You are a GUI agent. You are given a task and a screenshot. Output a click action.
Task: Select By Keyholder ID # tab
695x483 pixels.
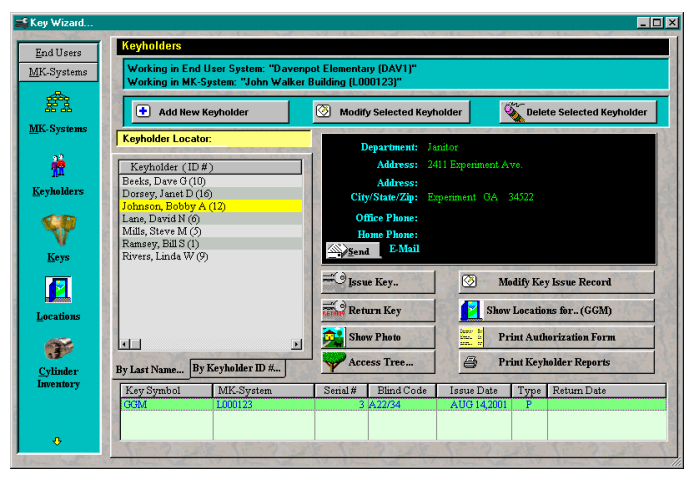pos(237,368)
